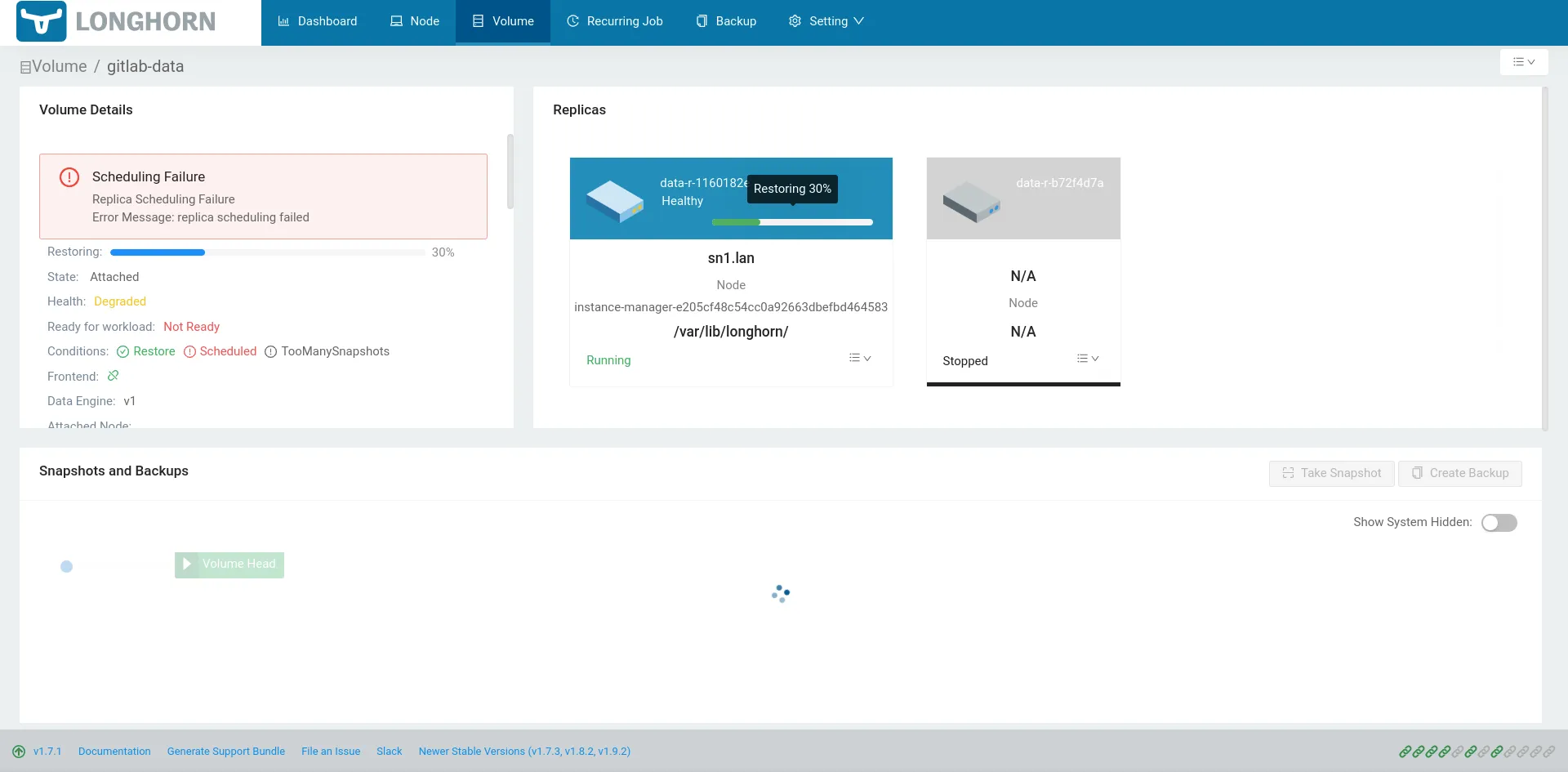Click the Restore condition check icon

[x=123, y=352]
